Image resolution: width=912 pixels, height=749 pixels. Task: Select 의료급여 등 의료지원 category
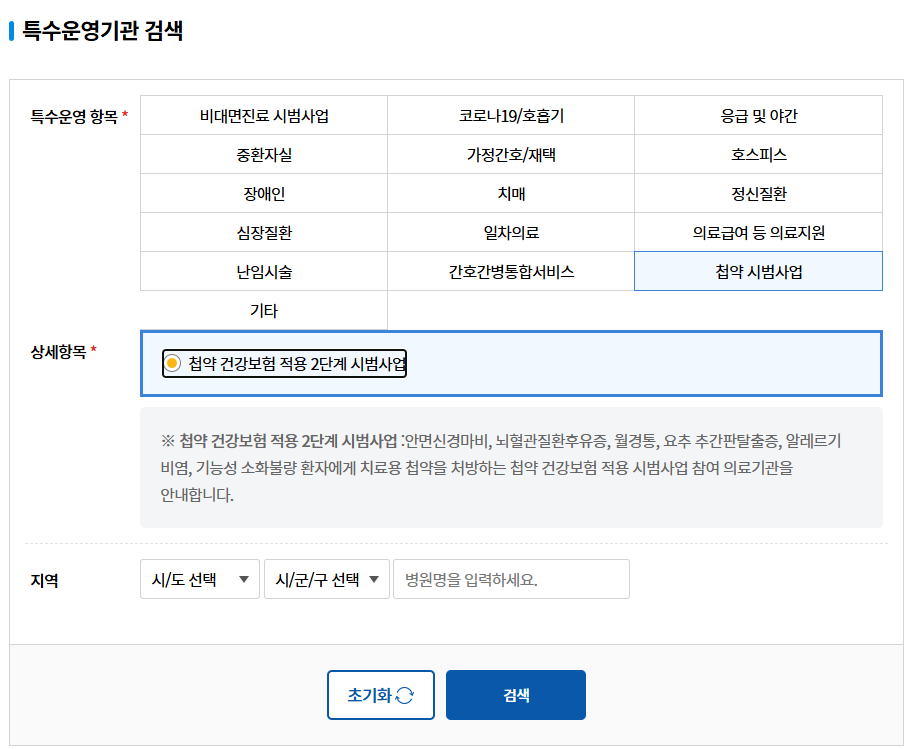(x=757, y=232)
